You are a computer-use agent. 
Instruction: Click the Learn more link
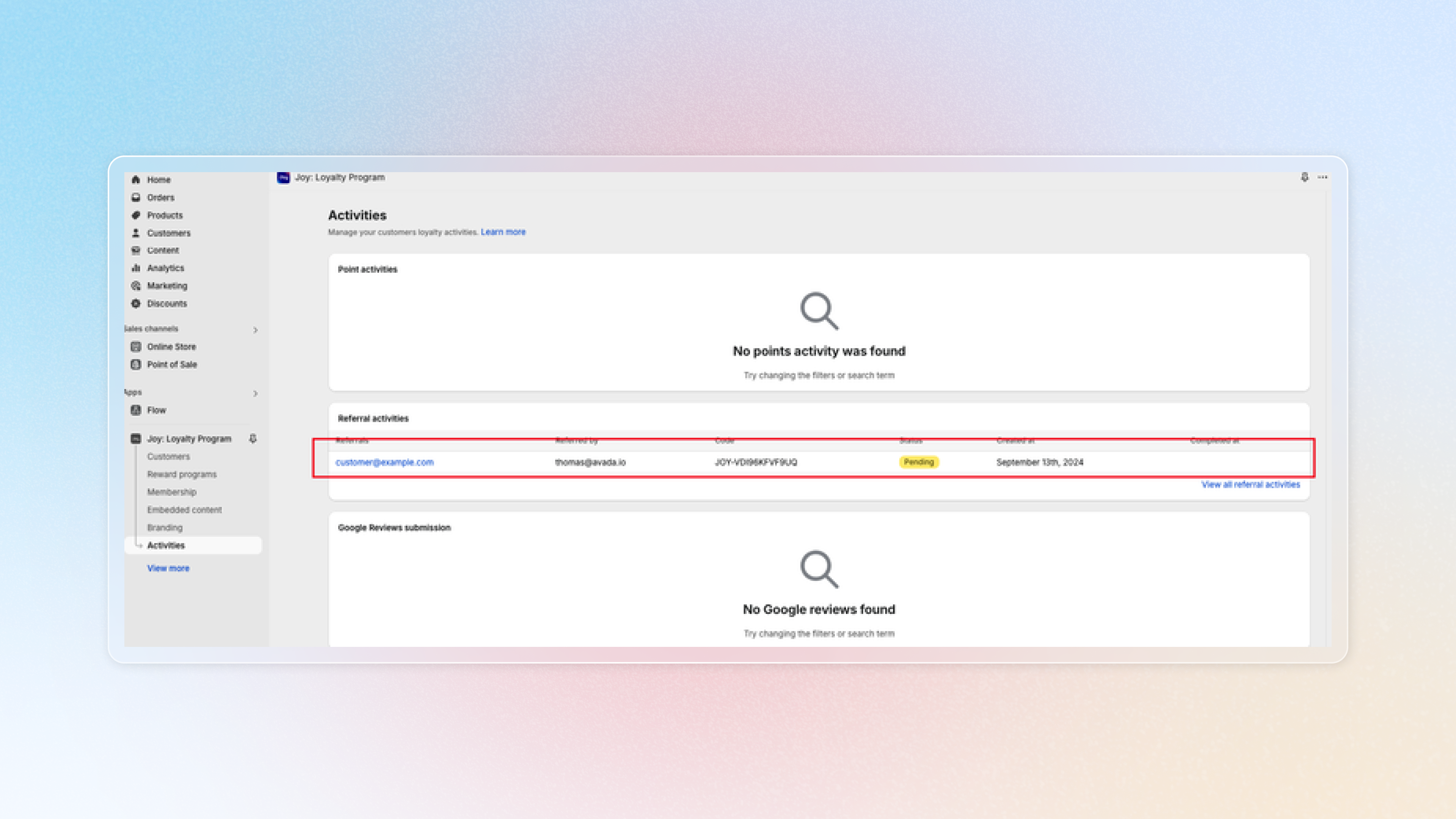503,232
